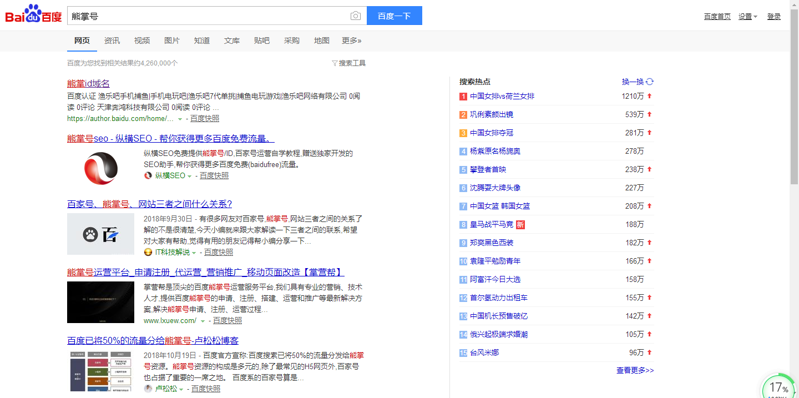Open 百度首页 link in the header
This screenshot has height=398, width=799.
pyautogui.click(x=717, y=16)
